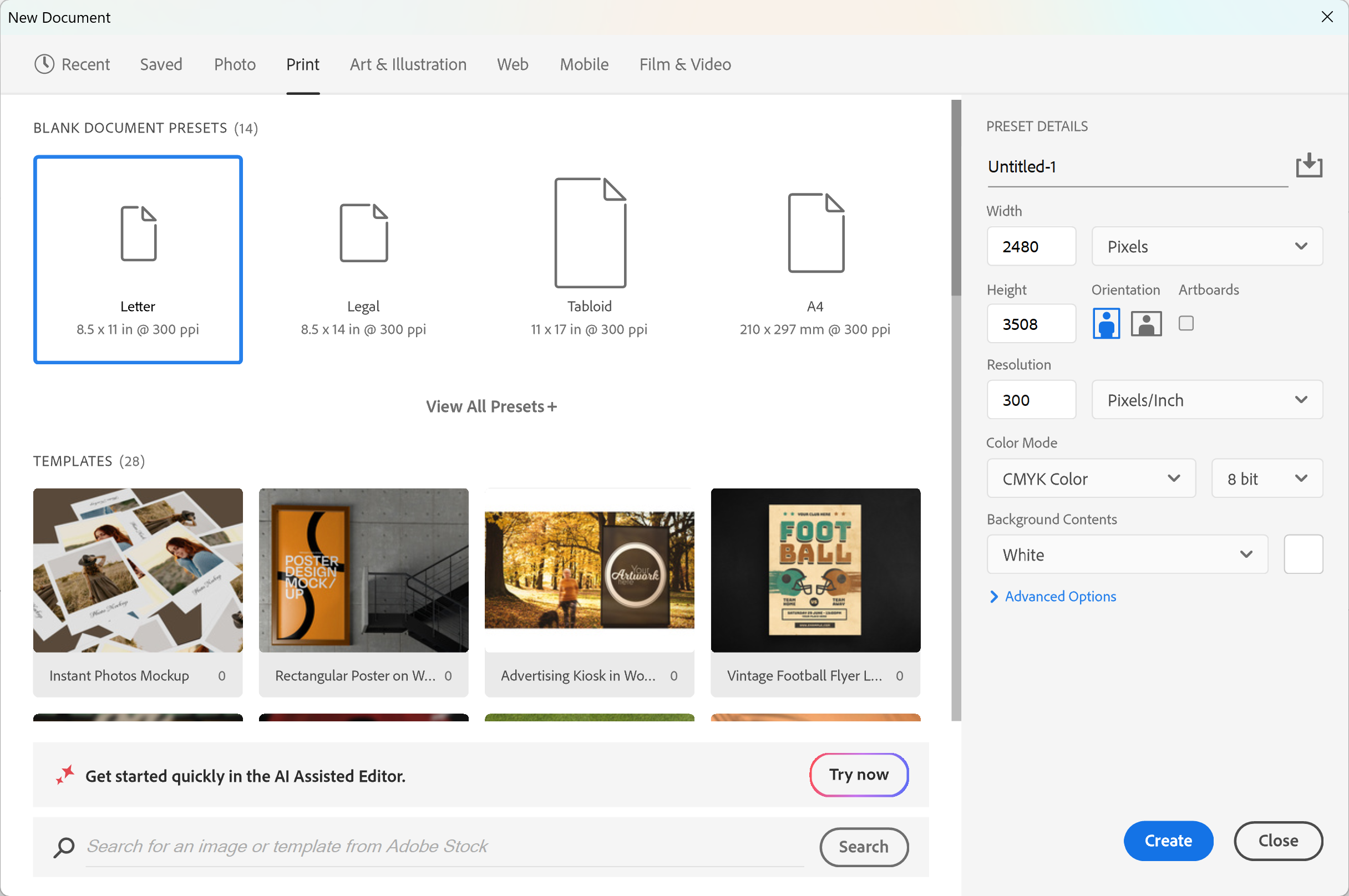The width and height of the screenshot is (1349, 896).
Task: Open the Advertising Kiosk template thumbnail
Action: (x=589, y=571)
